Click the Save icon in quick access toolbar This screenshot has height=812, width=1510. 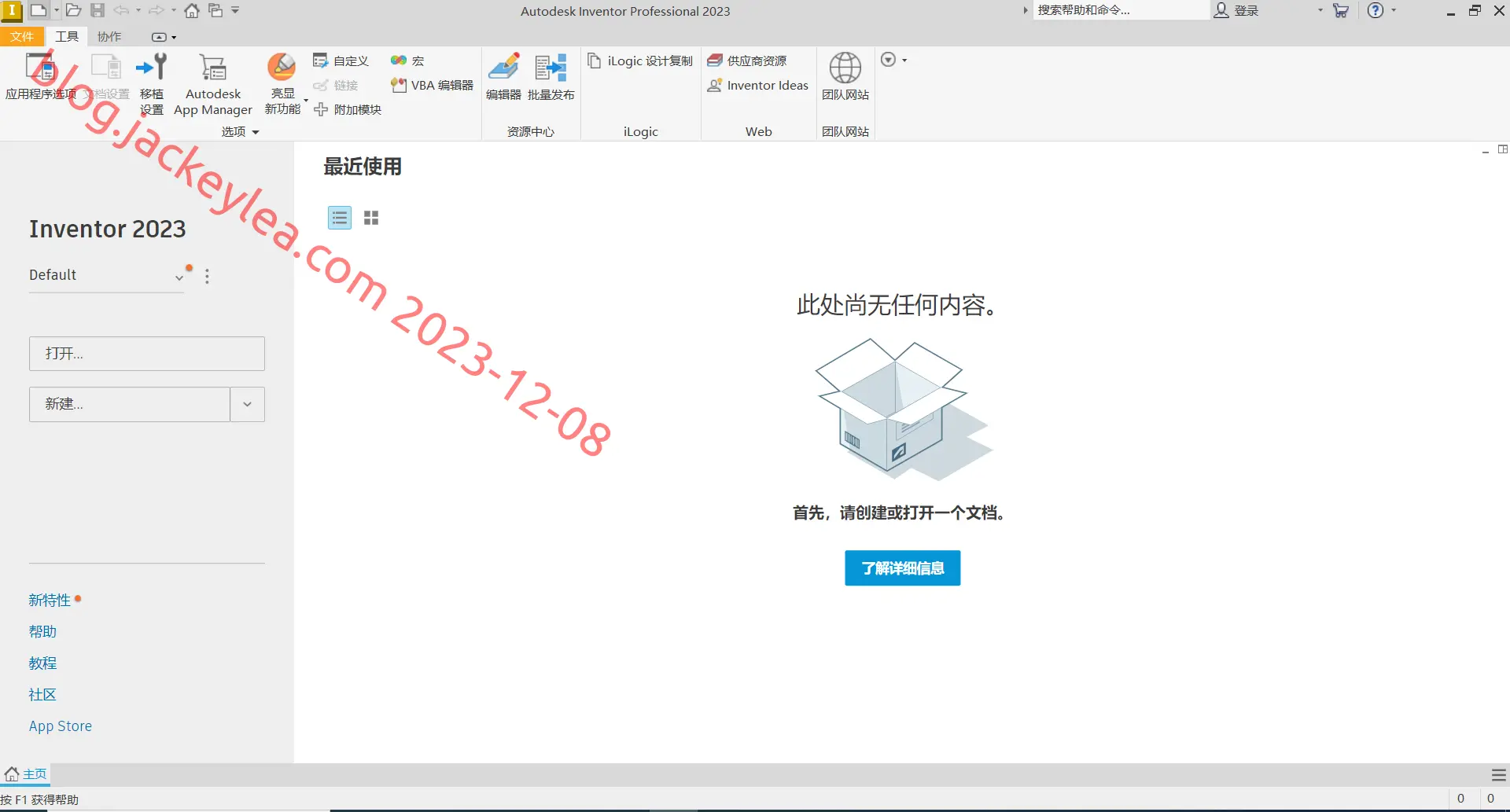[98, 10]
